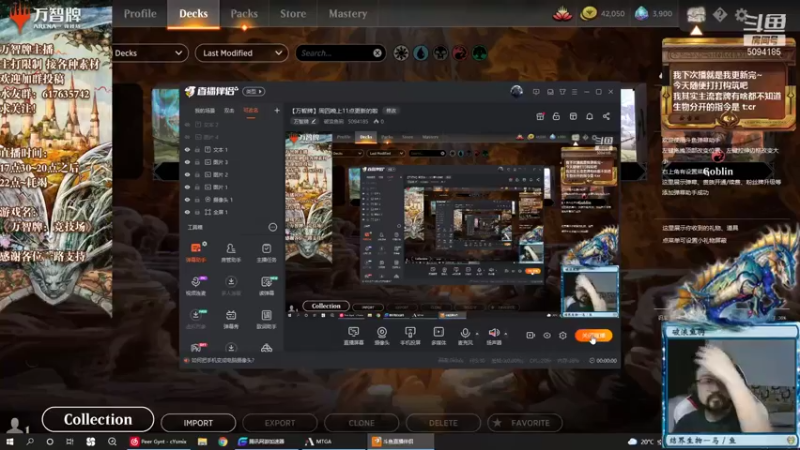This screenshot has height=450, width=800.
Task: Go to the Store tab
Action: (293, 14)
